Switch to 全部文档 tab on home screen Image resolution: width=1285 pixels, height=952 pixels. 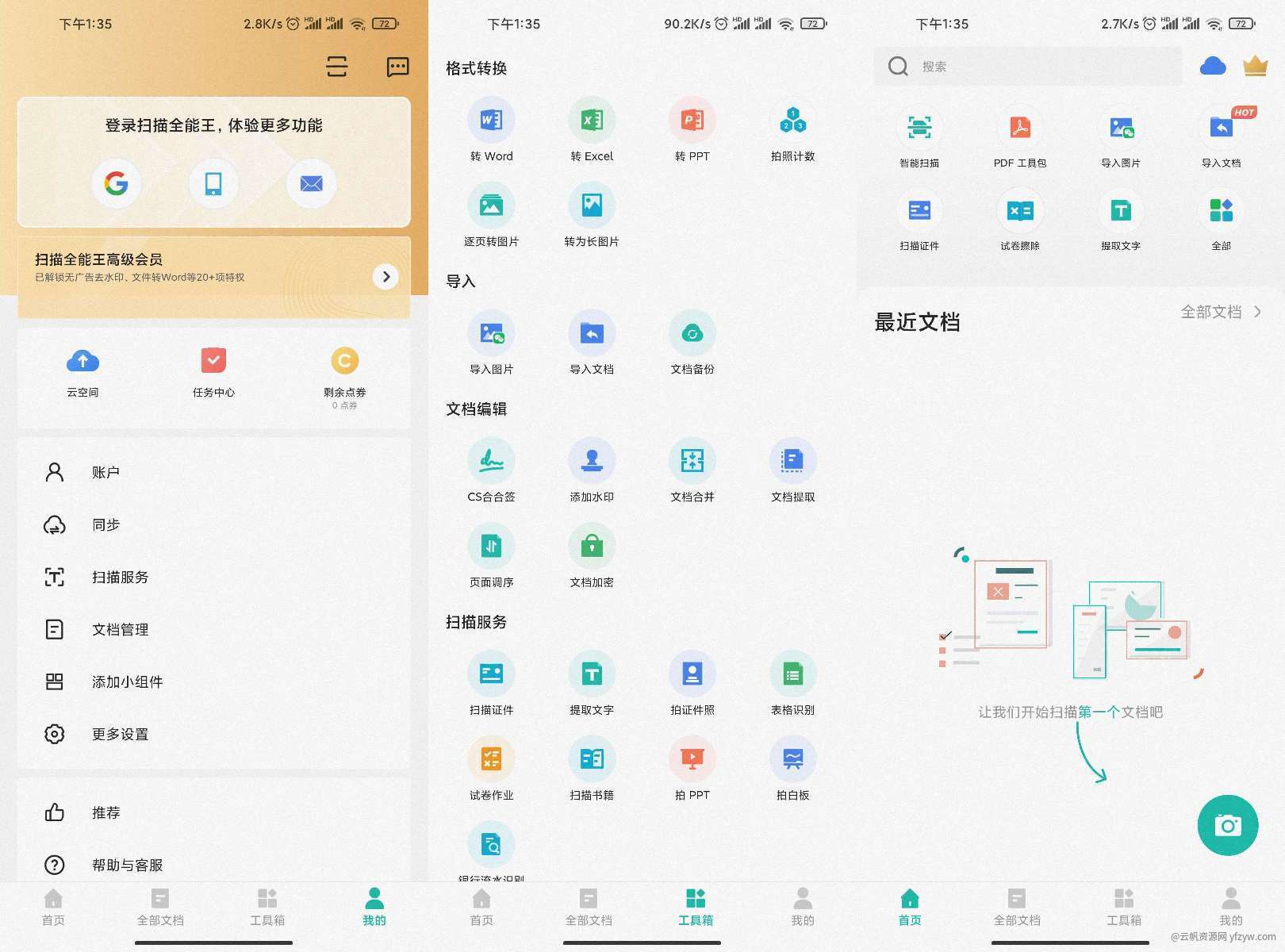click(x=1017, y=908)
